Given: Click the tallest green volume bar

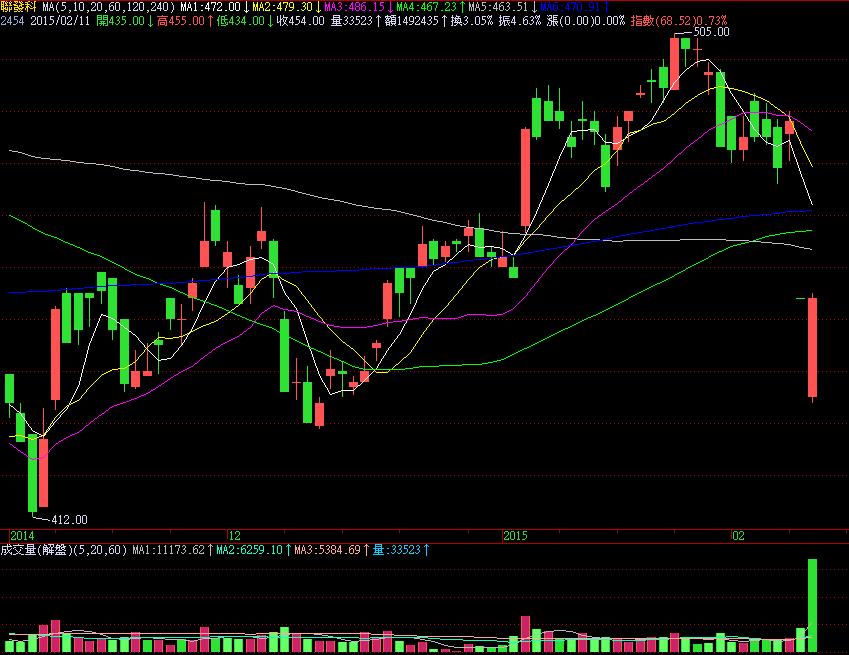Looking at the screenshot, I should (813, 605).
